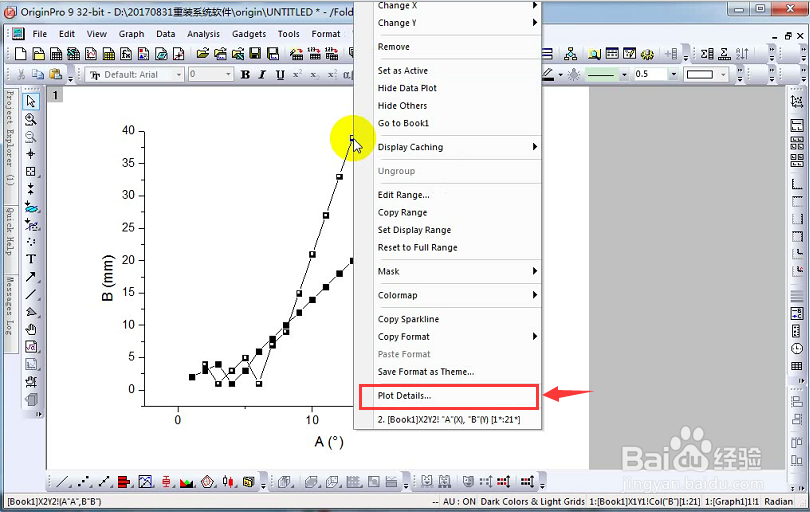Screen dimensions: 810x512
Task: Open the Analysis menu
Action: (x=203, y=34)
